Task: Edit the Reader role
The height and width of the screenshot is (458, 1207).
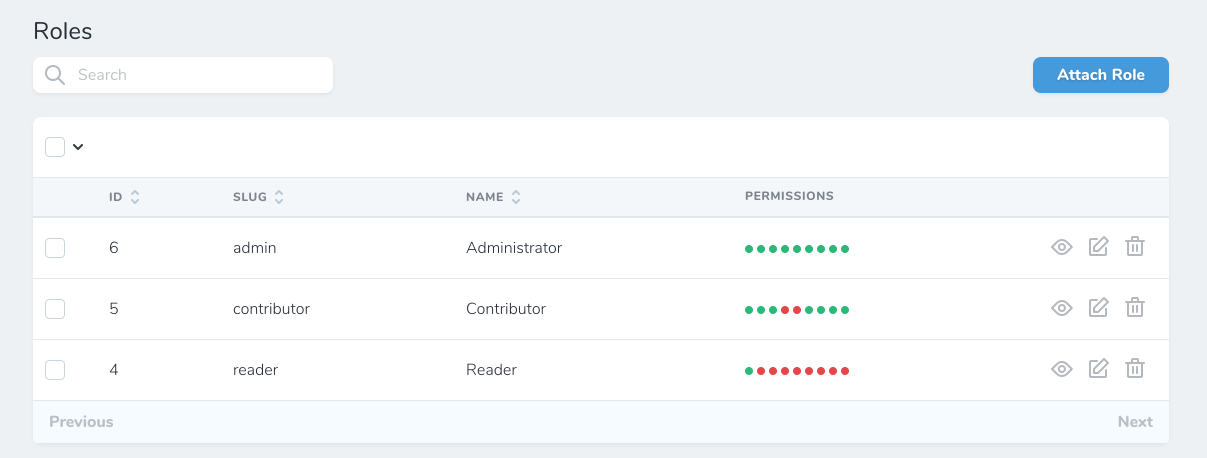Action: point(1098,369)
